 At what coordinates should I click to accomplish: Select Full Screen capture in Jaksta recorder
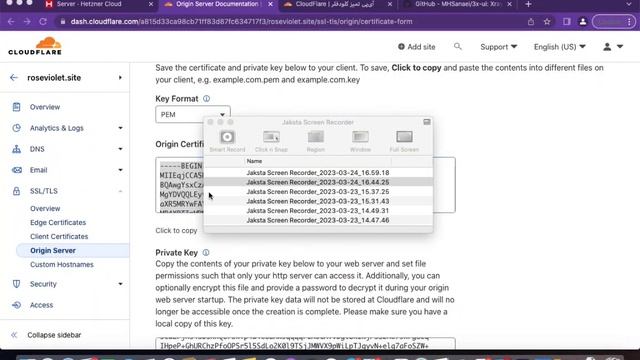(x=404, y=141)
